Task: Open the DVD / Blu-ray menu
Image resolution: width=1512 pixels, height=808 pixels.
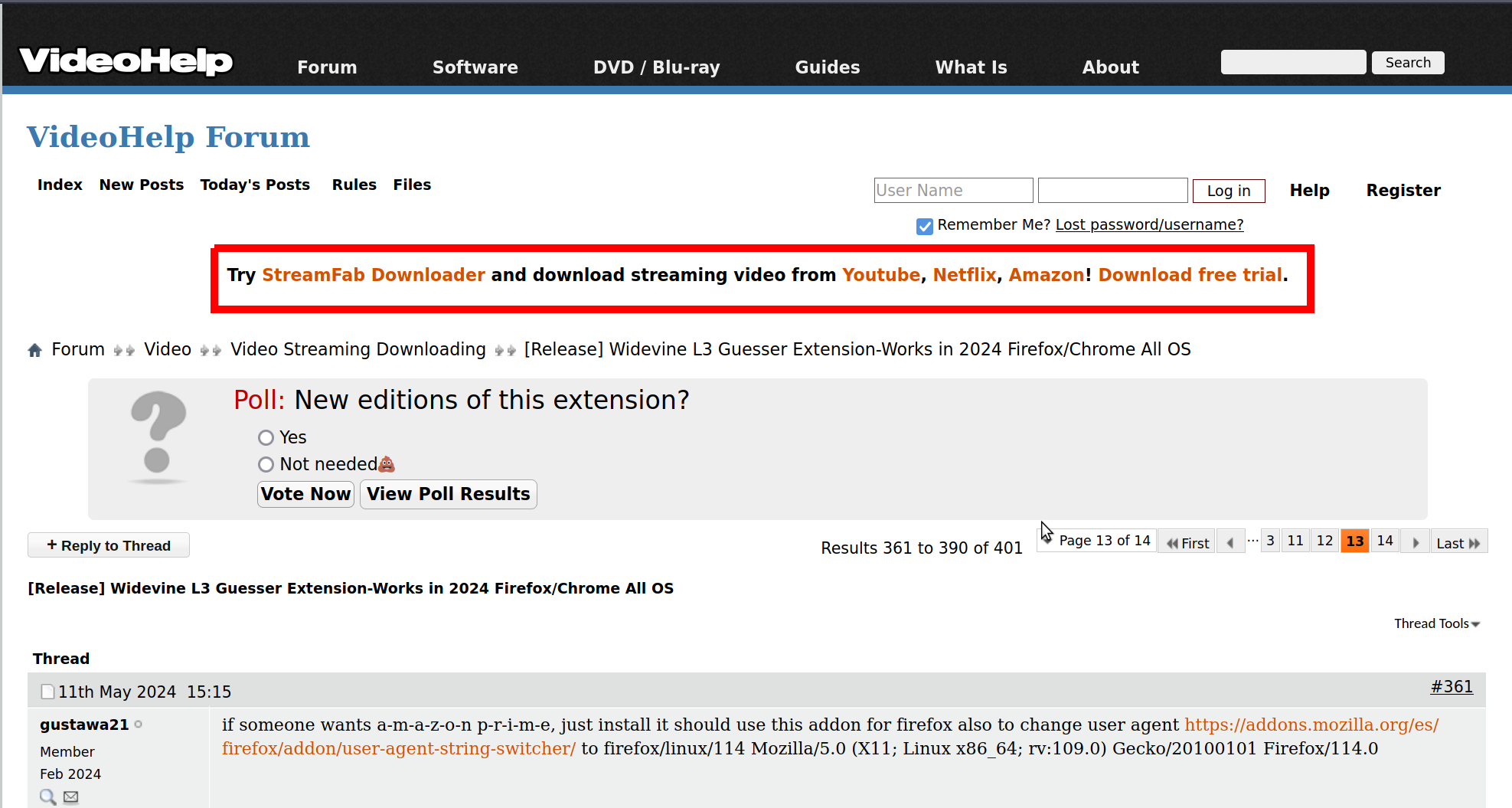Action: click(x=657, y=67)
